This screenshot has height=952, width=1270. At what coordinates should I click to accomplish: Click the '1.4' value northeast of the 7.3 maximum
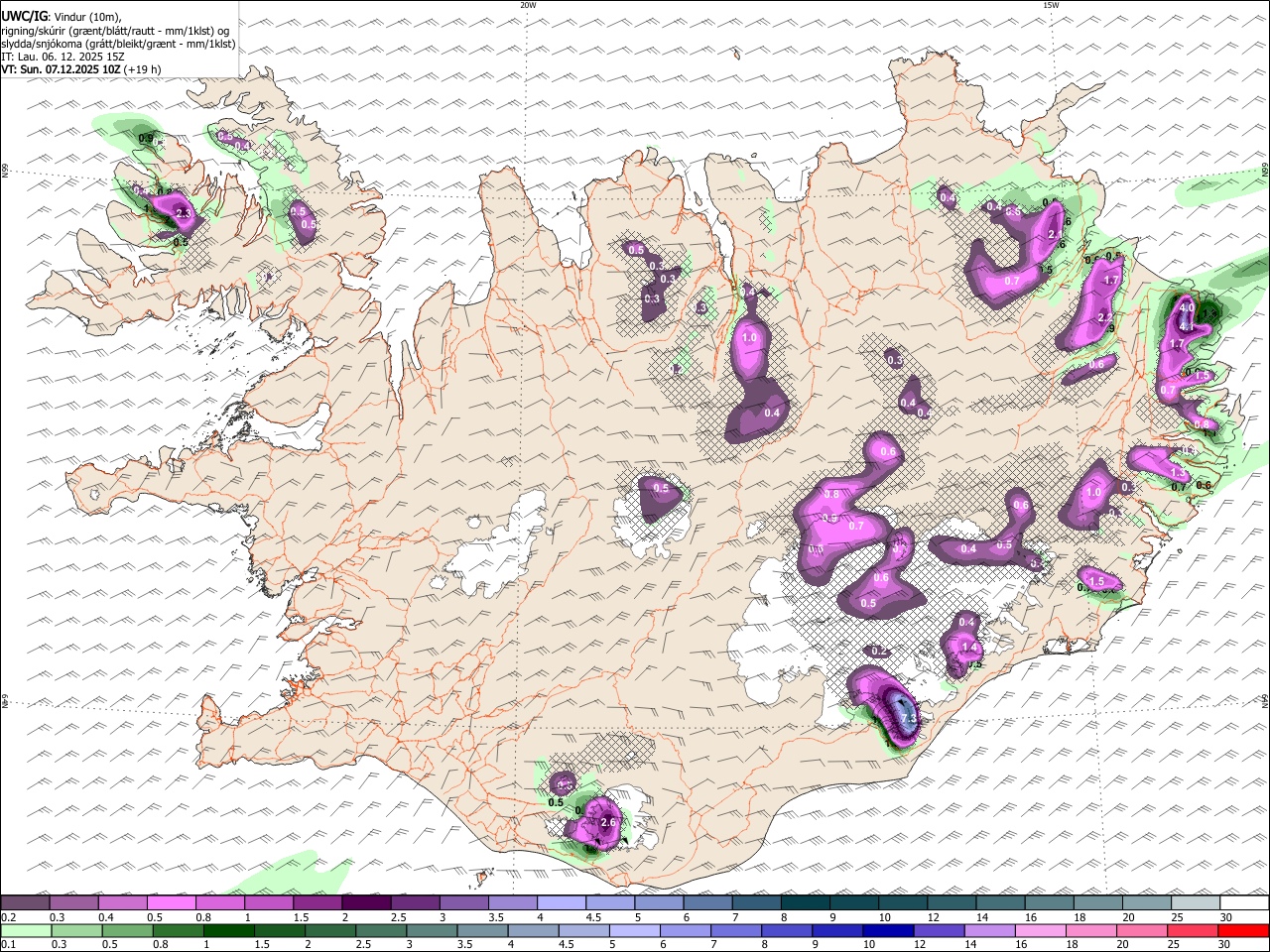click(970, 648)
